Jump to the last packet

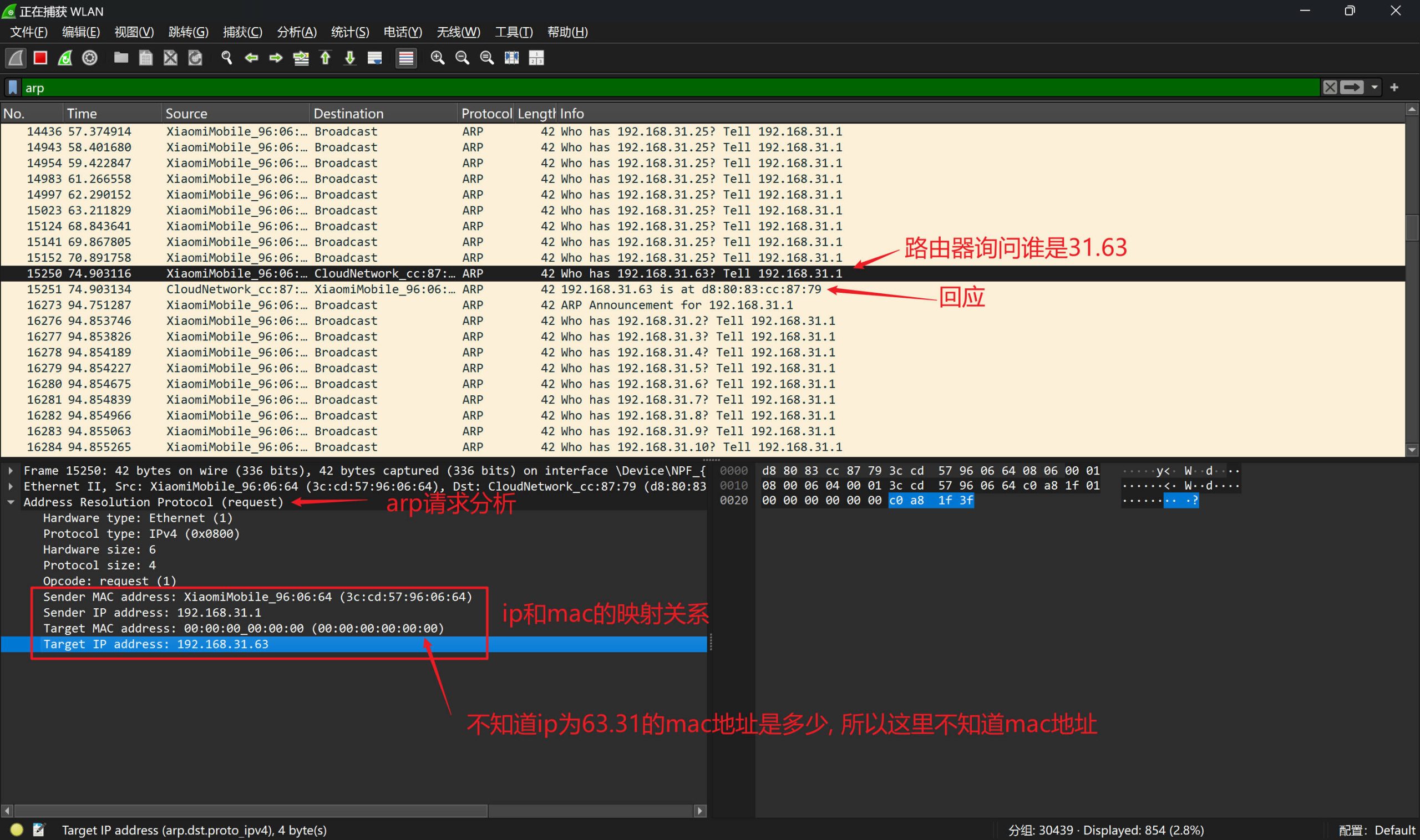pos(350,58)
